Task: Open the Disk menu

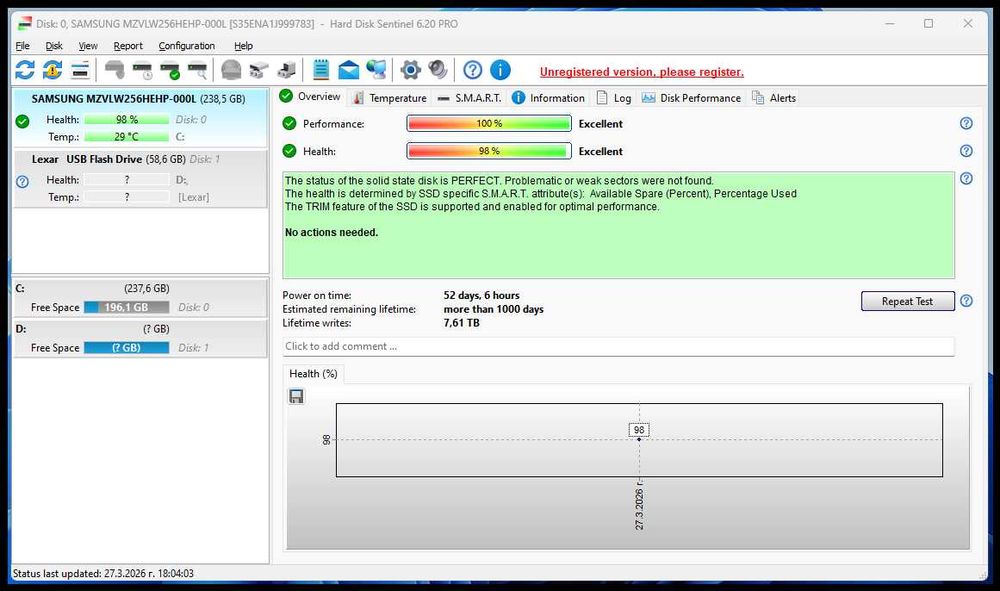Action: [x=54, y=46]
